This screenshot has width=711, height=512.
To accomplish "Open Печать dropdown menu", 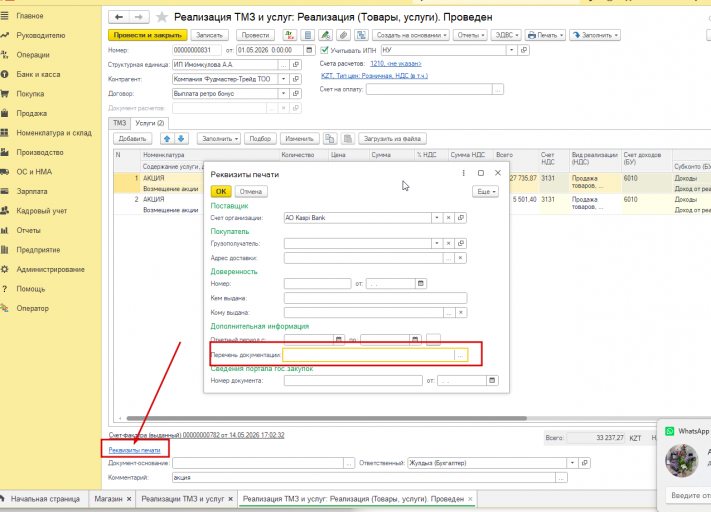I will coord(545,35).
